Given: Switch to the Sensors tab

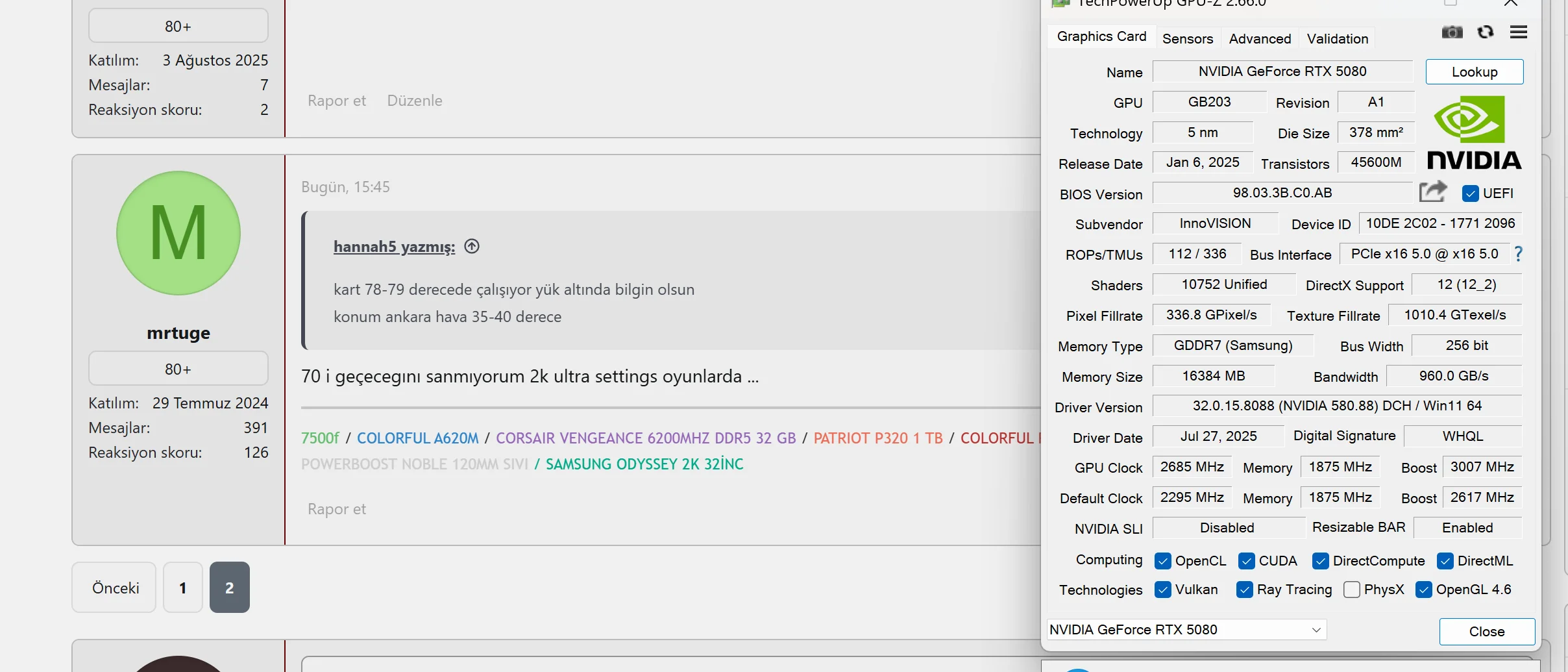Looking at the screenshot, I should click(x=1188, y=39).
